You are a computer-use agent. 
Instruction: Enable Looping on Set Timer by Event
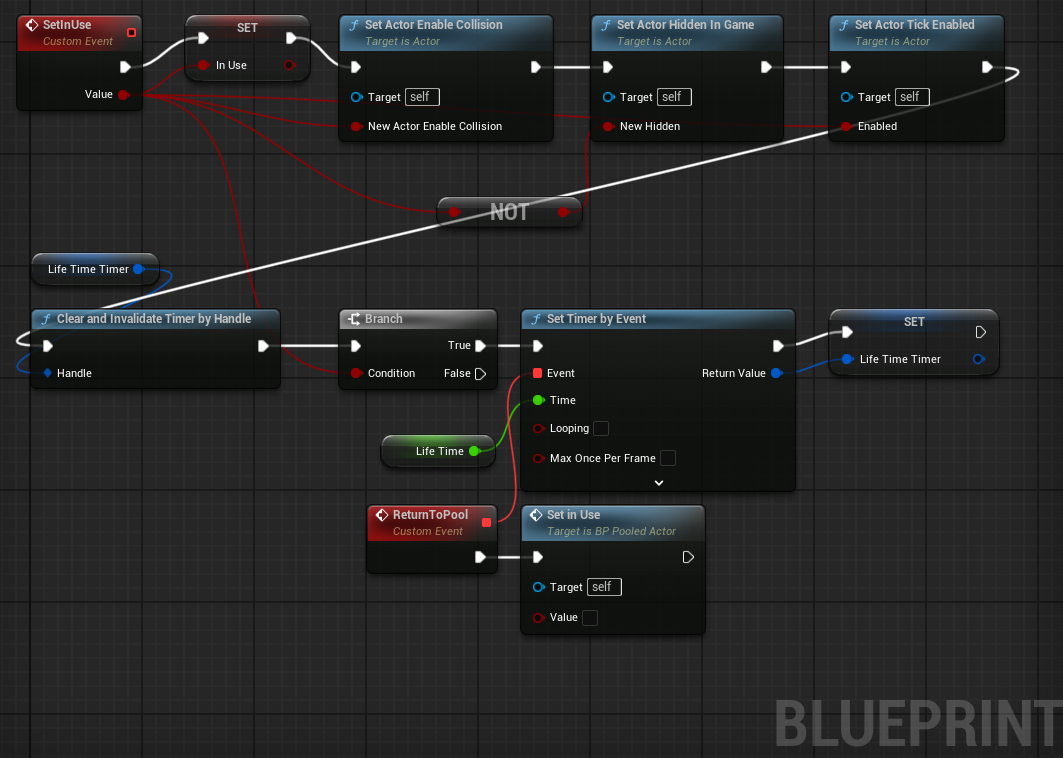click(x=600, y=428)
